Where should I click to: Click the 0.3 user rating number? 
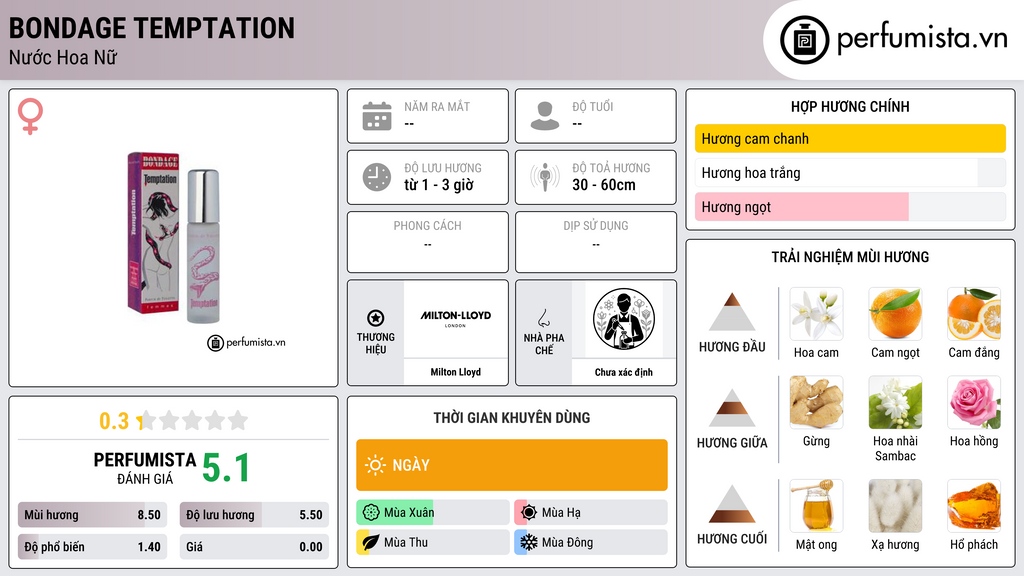coord(114,421)
